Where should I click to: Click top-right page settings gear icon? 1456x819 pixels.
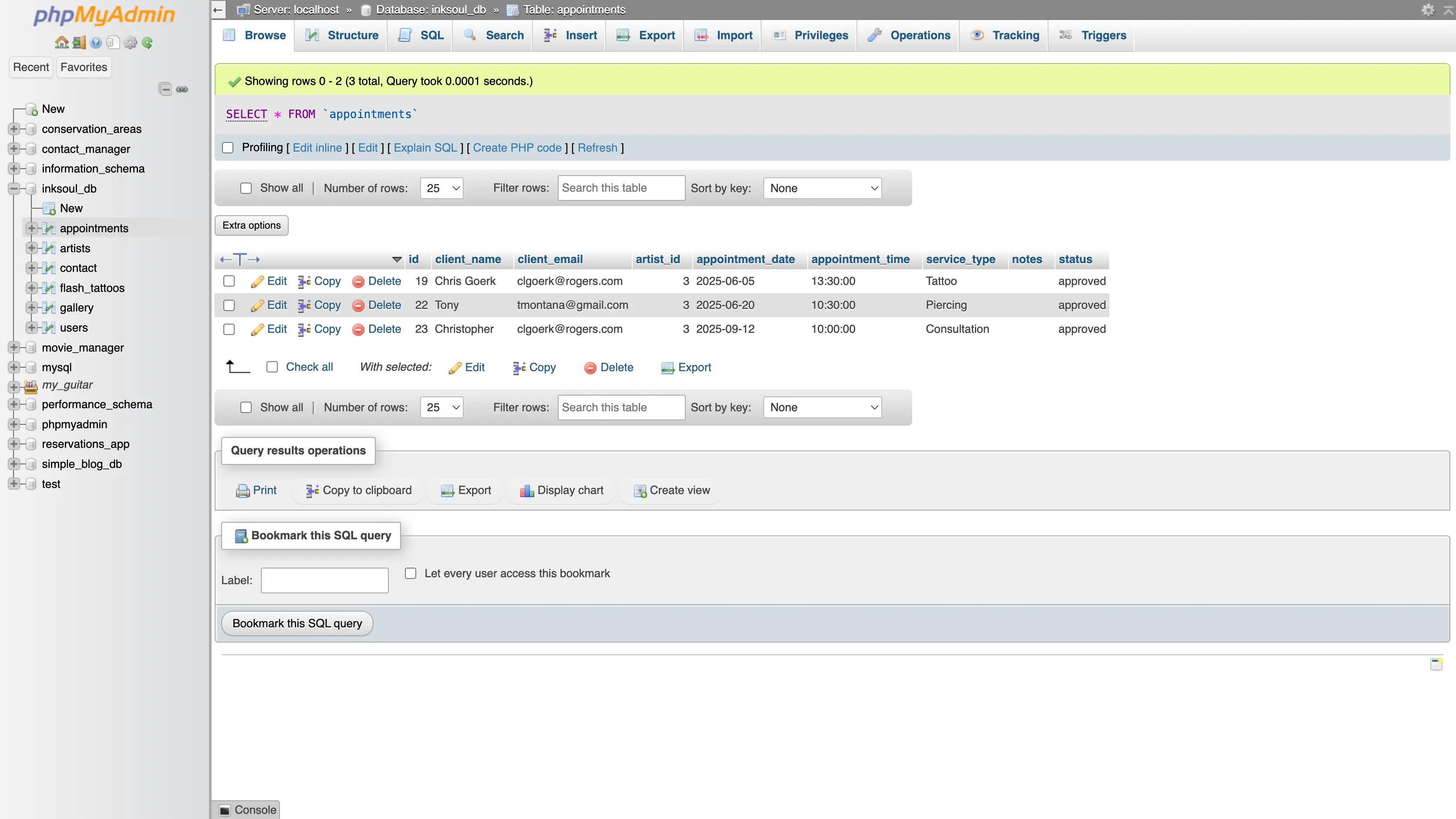(x=1428, y=10)
